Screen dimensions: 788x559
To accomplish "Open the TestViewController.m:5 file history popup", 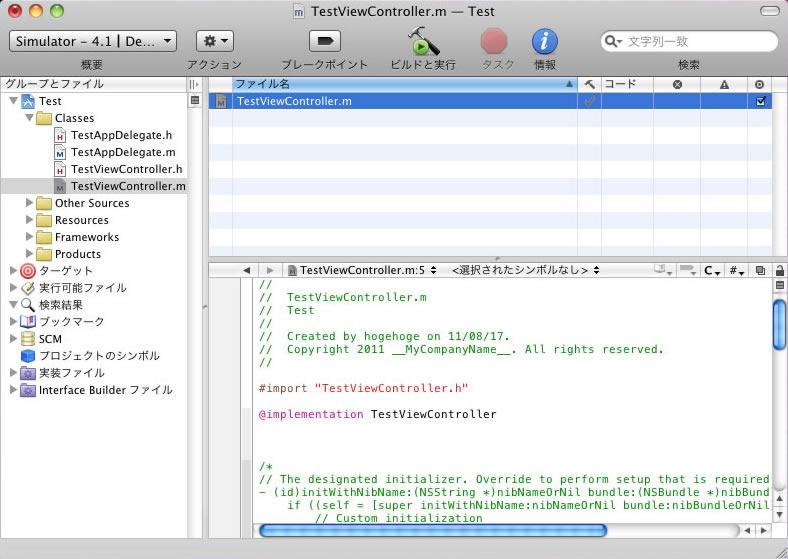I will (x=362, y=270).
